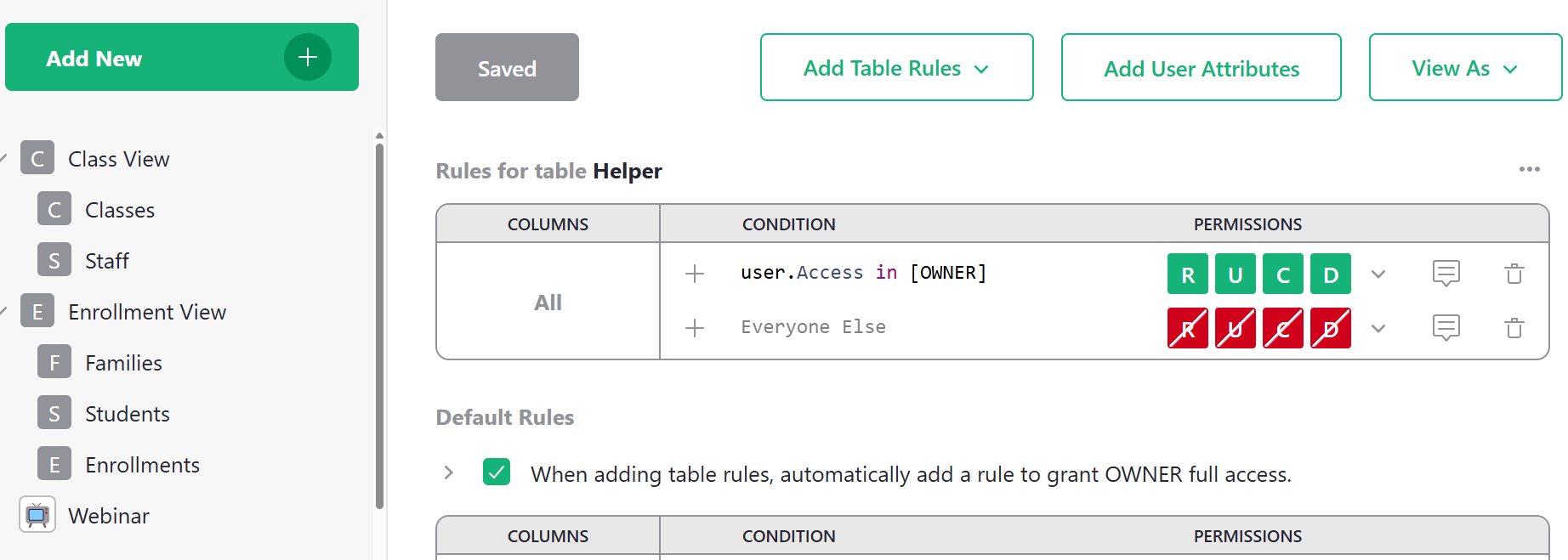The height and width of the screenshot is (560, 1568).
Task: Toggle denied Create permission for Everyone Else
Action: tap(1283, 328)
